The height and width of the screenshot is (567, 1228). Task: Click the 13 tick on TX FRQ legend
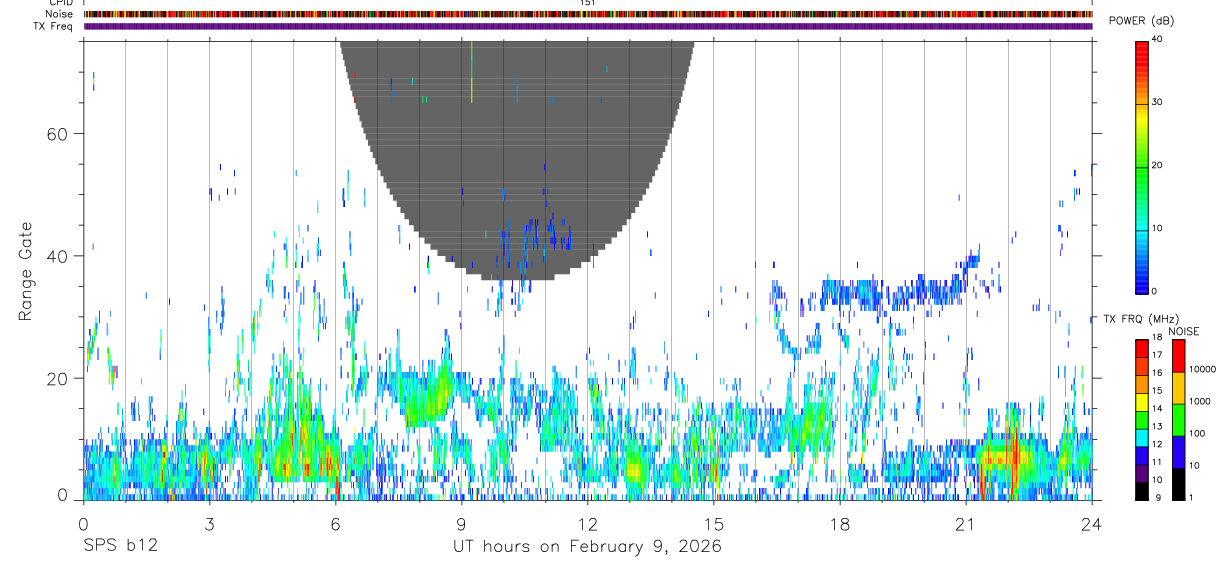[1157, 426]
